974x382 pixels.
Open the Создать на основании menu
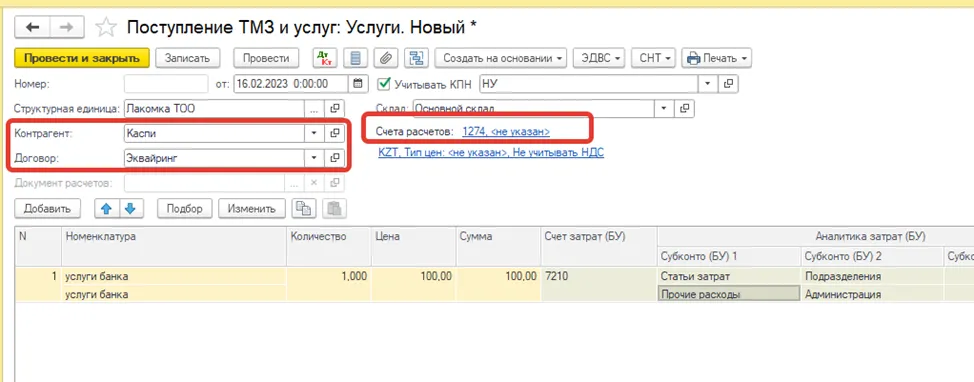[x=501, y=58]
